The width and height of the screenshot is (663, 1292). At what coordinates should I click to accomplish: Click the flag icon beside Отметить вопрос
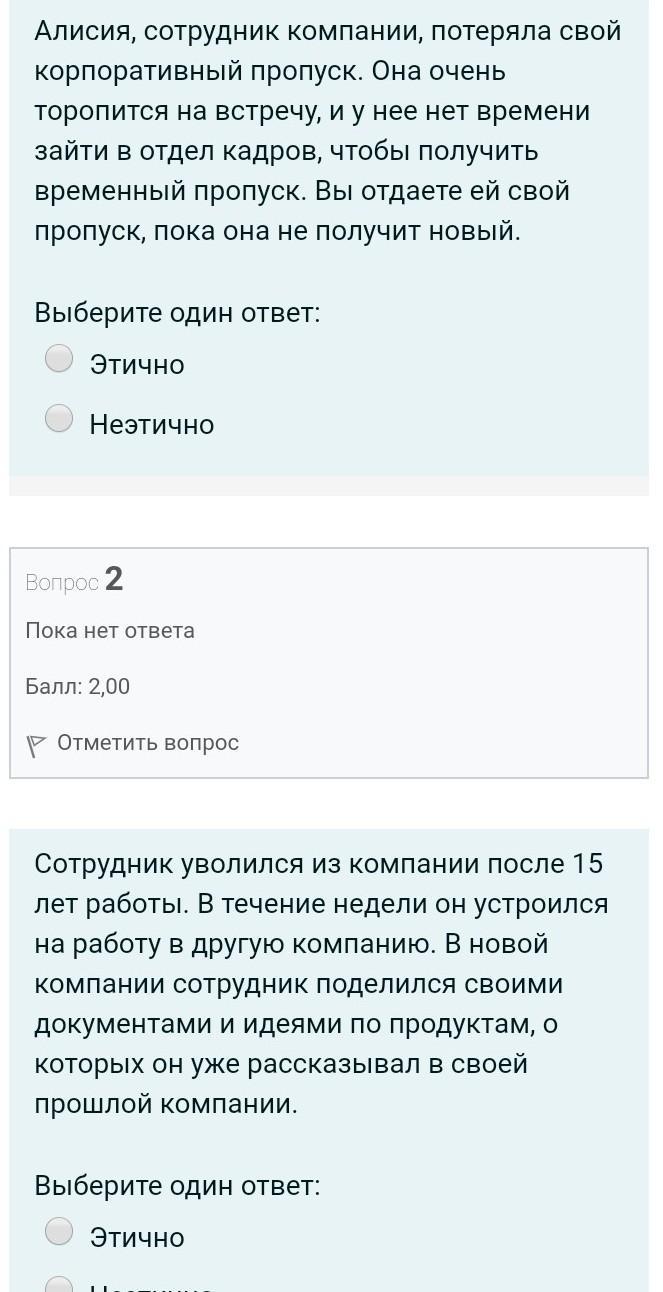pos(37,745)
